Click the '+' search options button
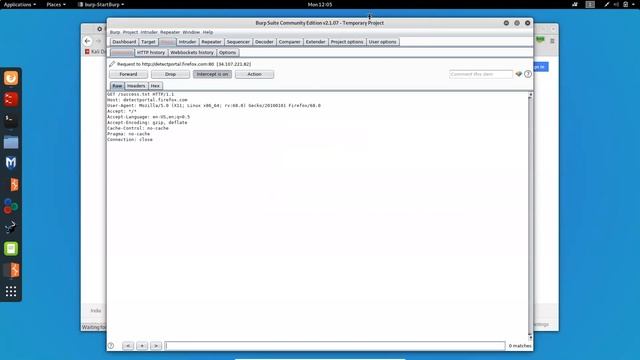This screenshot has height=360, width=640. [142, 346]
